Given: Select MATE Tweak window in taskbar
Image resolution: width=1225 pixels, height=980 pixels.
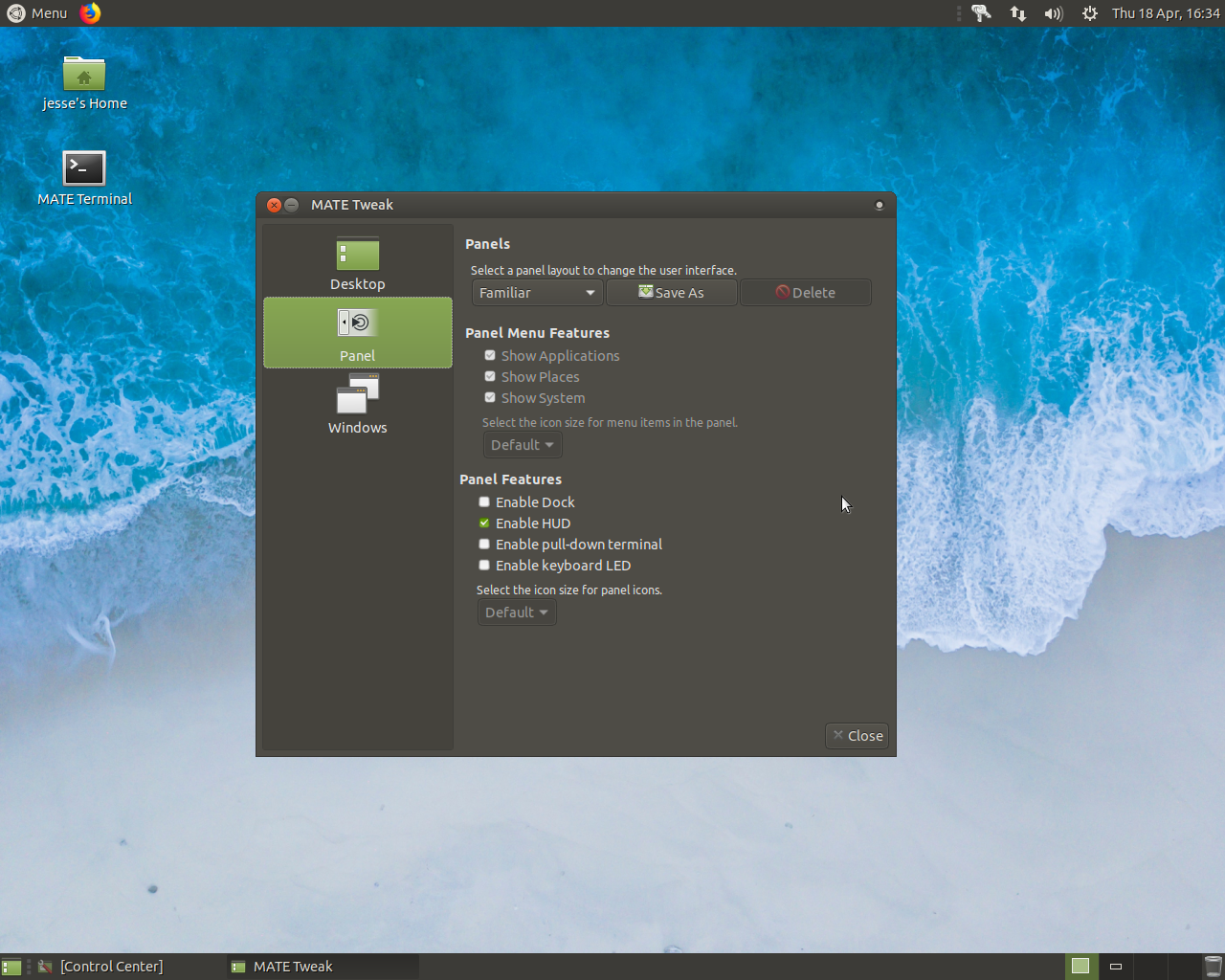Looking at the screenshot, I should [x=323, y=967].
